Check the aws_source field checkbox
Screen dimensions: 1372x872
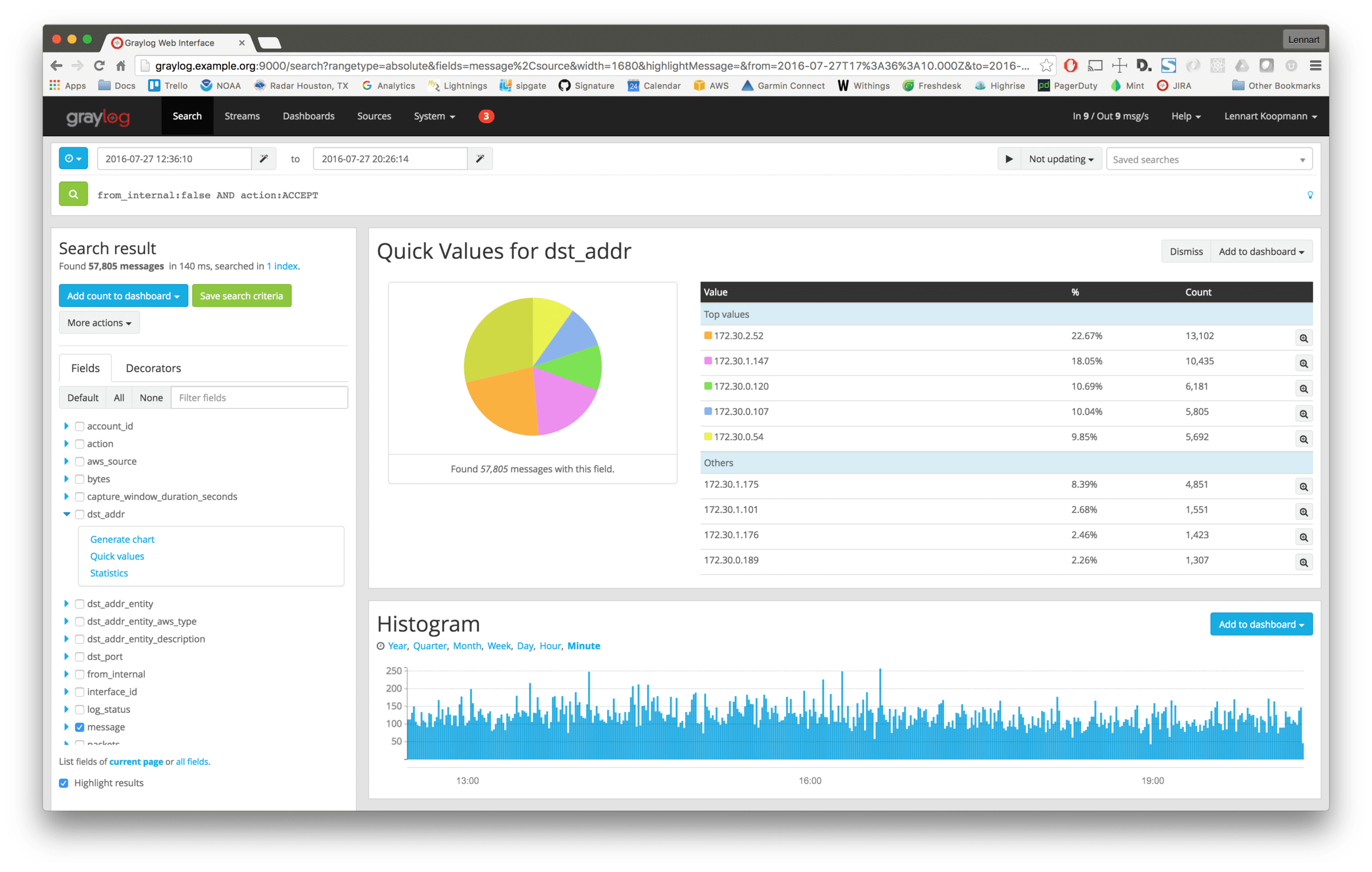point(80,461)
